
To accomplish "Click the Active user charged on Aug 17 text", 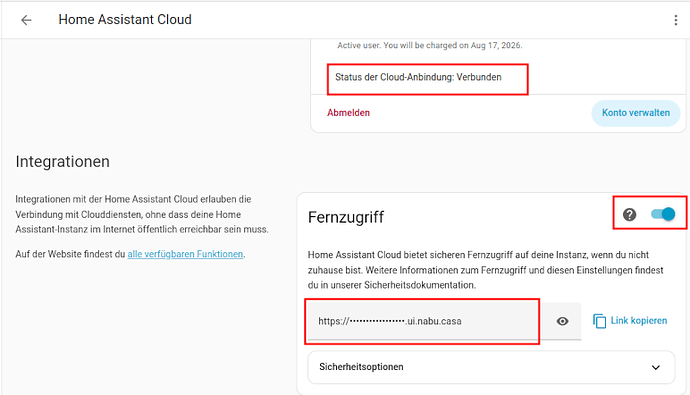I will pos(429,45).
